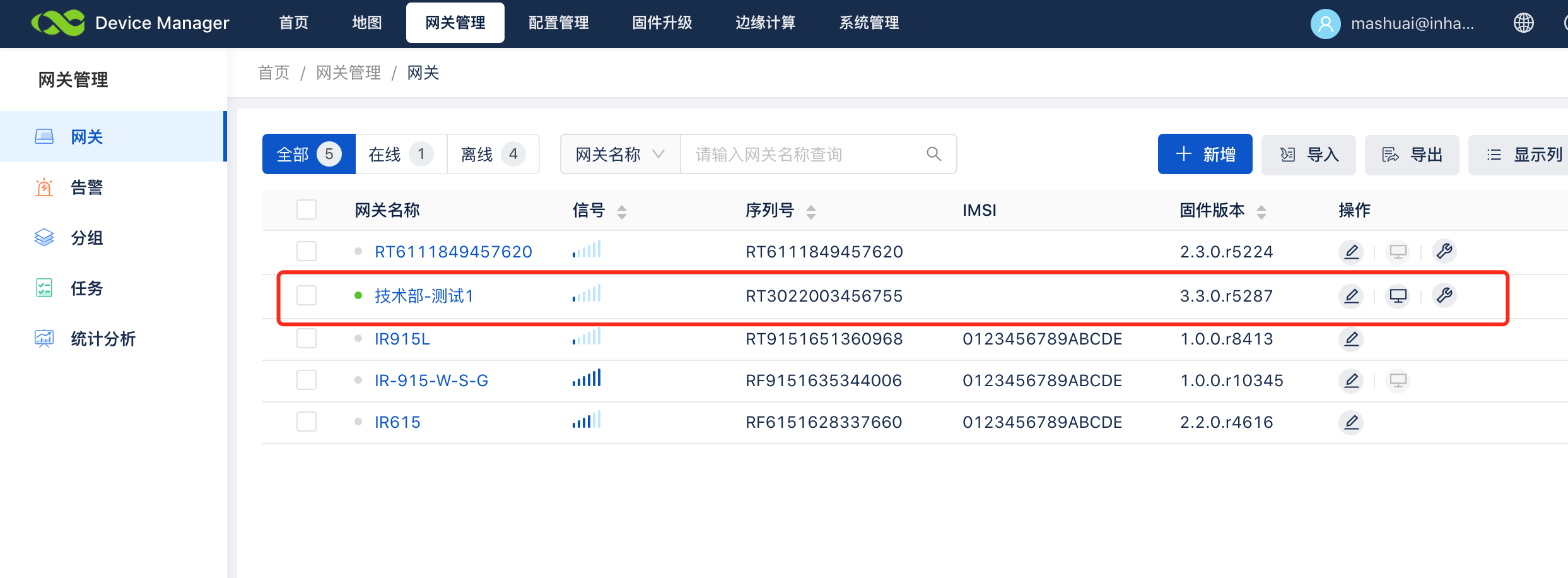Switch to the 离线 filter tab
Viewport: 1568px width, 578px height.
[x=493, y=154]
